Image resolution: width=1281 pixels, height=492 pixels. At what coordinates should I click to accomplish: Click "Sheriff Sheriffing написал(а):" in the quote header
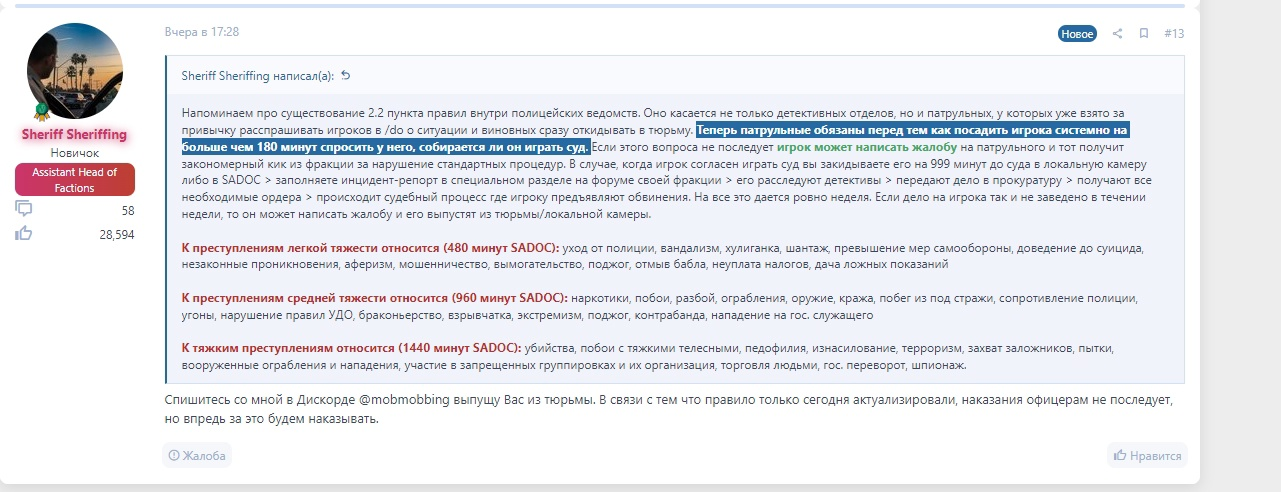click(258, 76)
